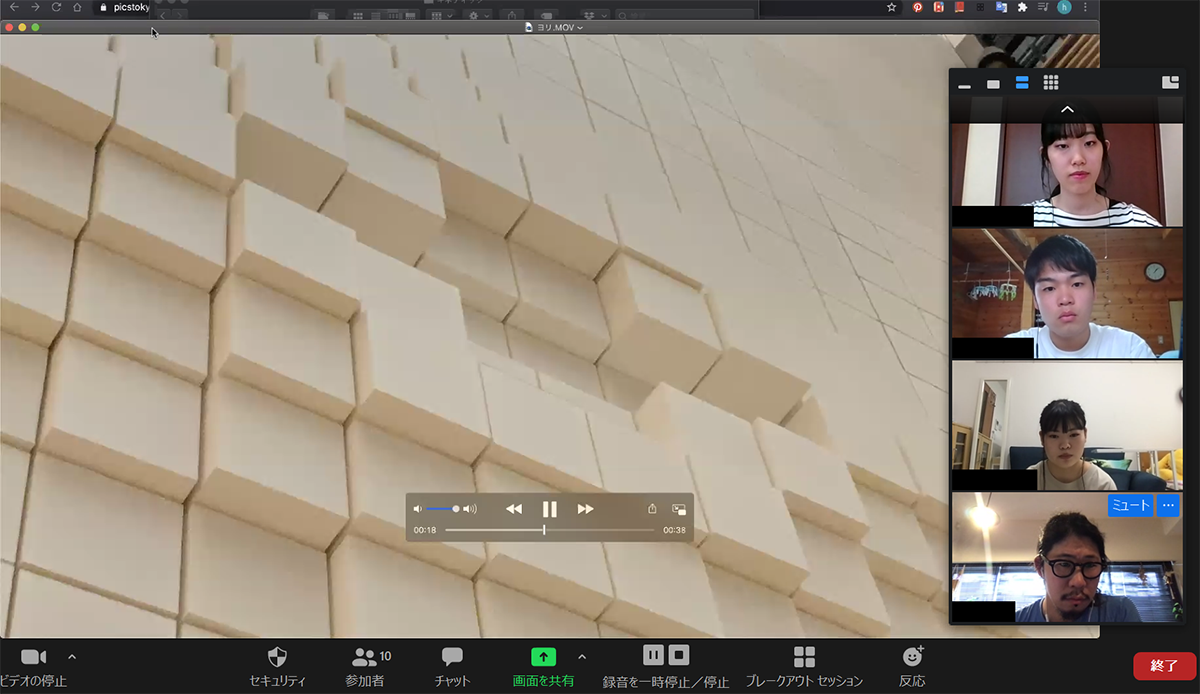Expand share screen options arrow
This screenshot has height=694, width=1200.
pos(582,657)
